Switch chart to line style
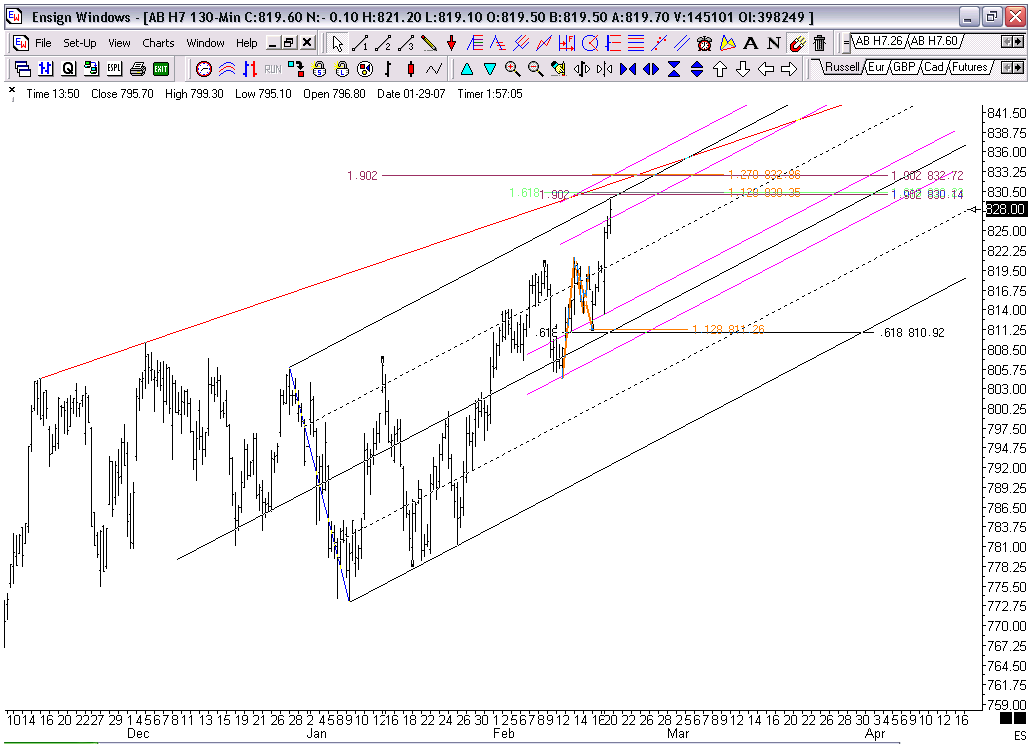The height and width of the screenshot is (744, 1032). click(x=434, y=68)
